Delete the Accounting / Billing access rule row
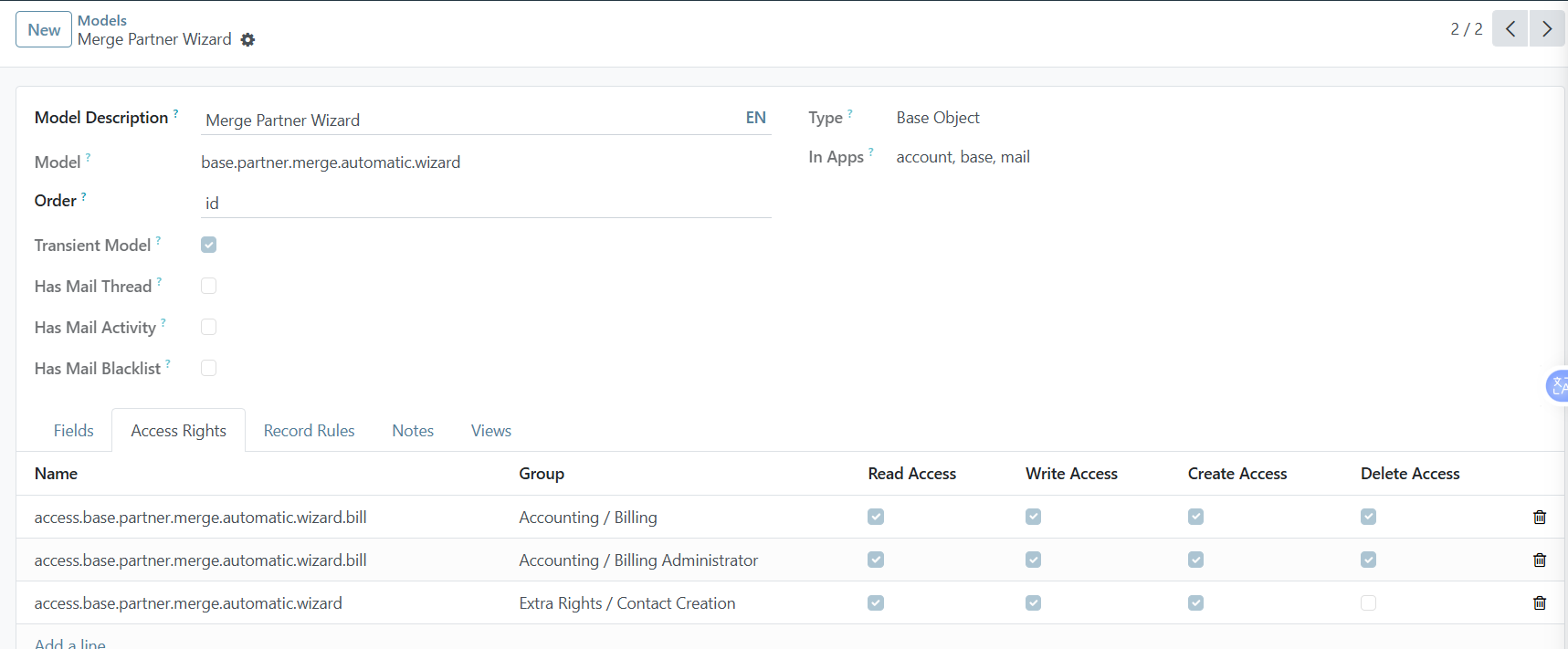The width and height of the screenshot is (1568, 649). (1539, 518)
